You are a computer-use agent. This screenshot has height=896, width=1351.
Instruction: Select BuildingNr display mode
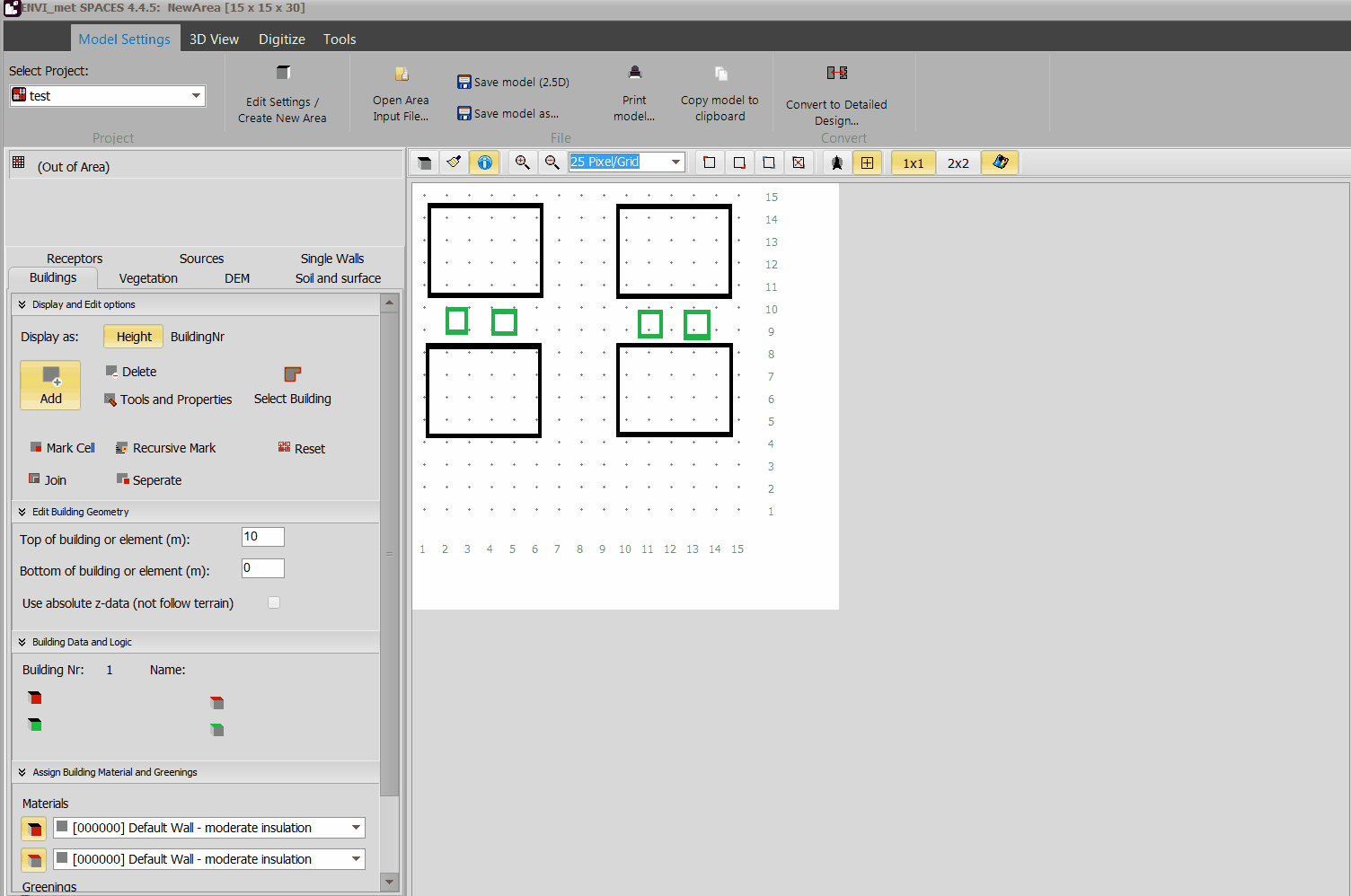click(x=198, y=337)
